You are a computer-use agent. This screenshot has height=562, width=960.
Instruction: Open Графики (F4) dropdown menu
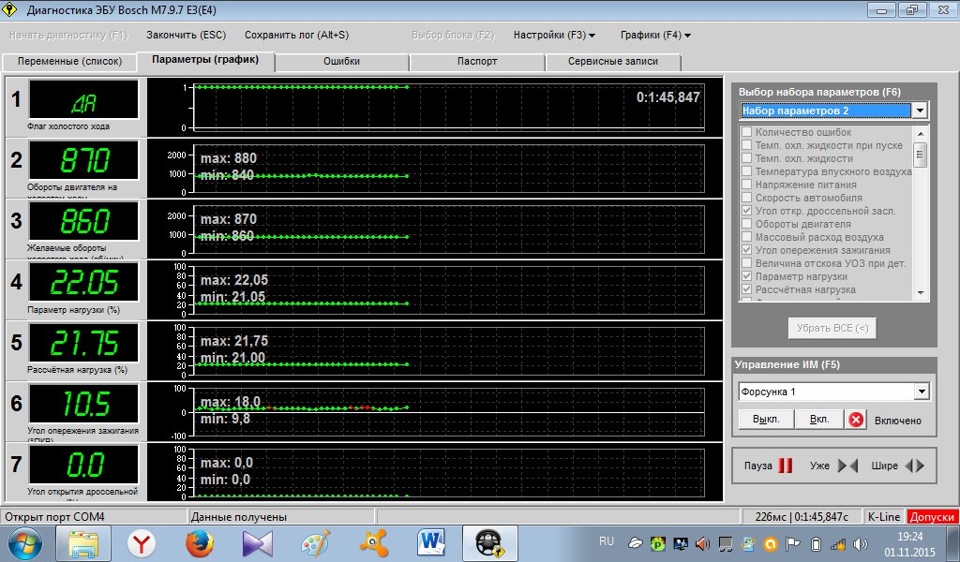coord(655,35)
